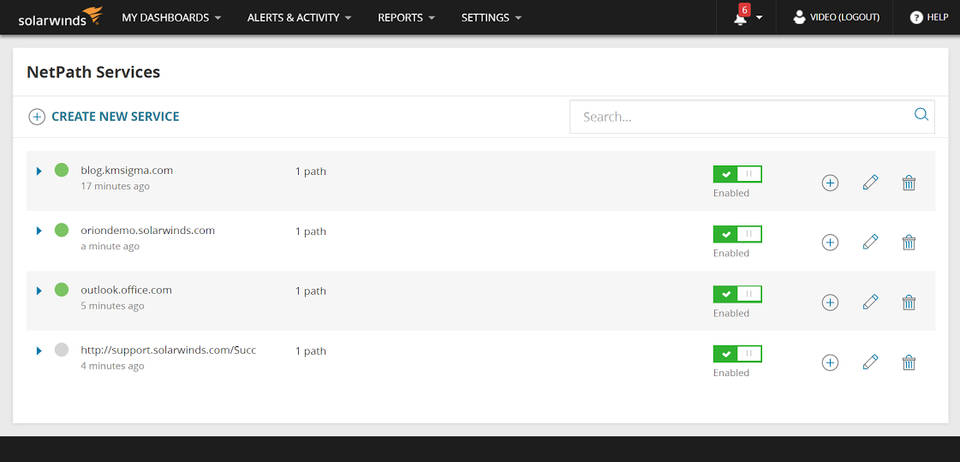Click the trash icon for support.solarwinds.com service

click(x=908, y=362)
